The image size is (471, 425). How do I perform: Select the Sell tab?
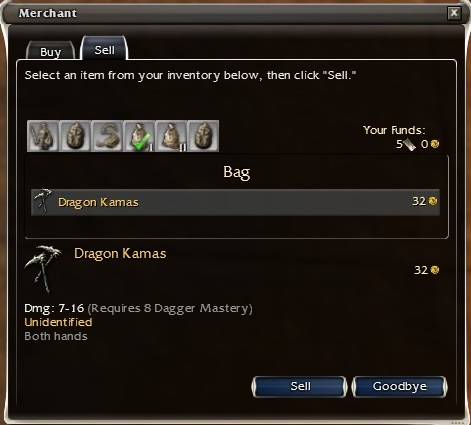pyautogui.click(x=104, y=49)
